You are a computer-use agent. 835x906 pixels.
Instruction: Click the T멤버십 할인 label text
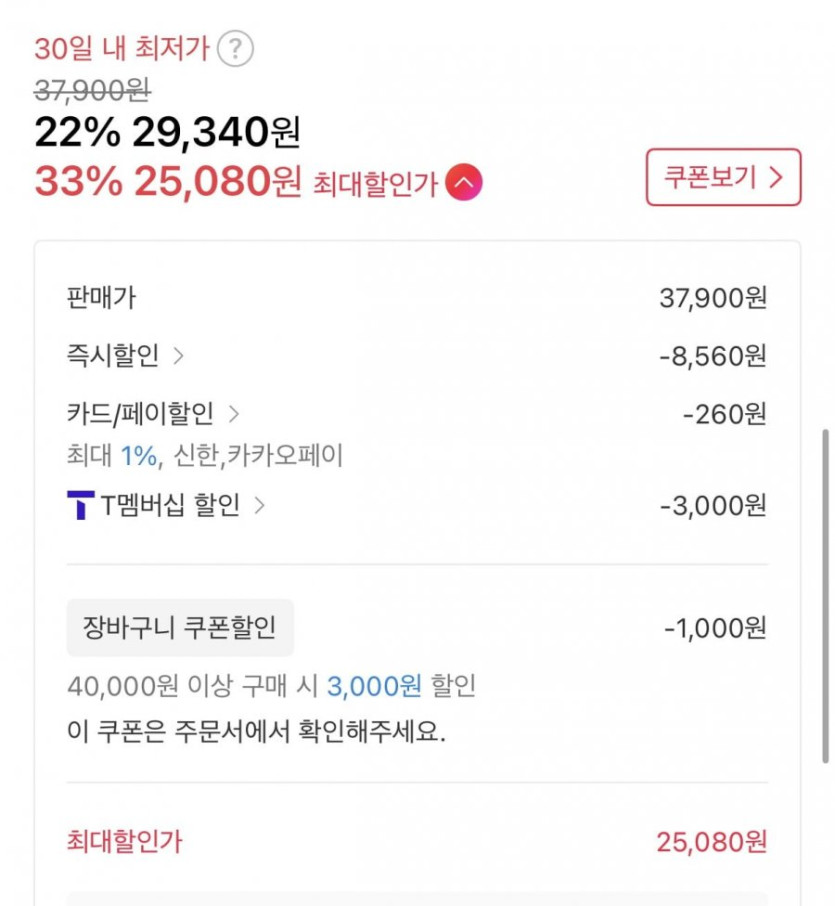tap(170, 505)
